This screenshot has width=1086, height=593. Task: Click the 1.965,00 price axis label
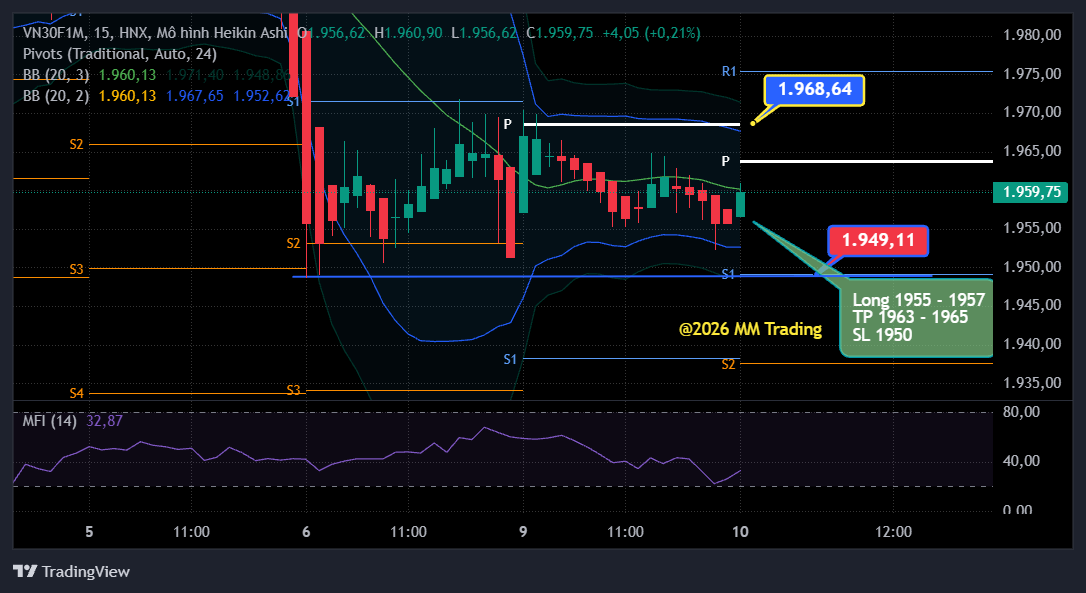coord(1032,150)
